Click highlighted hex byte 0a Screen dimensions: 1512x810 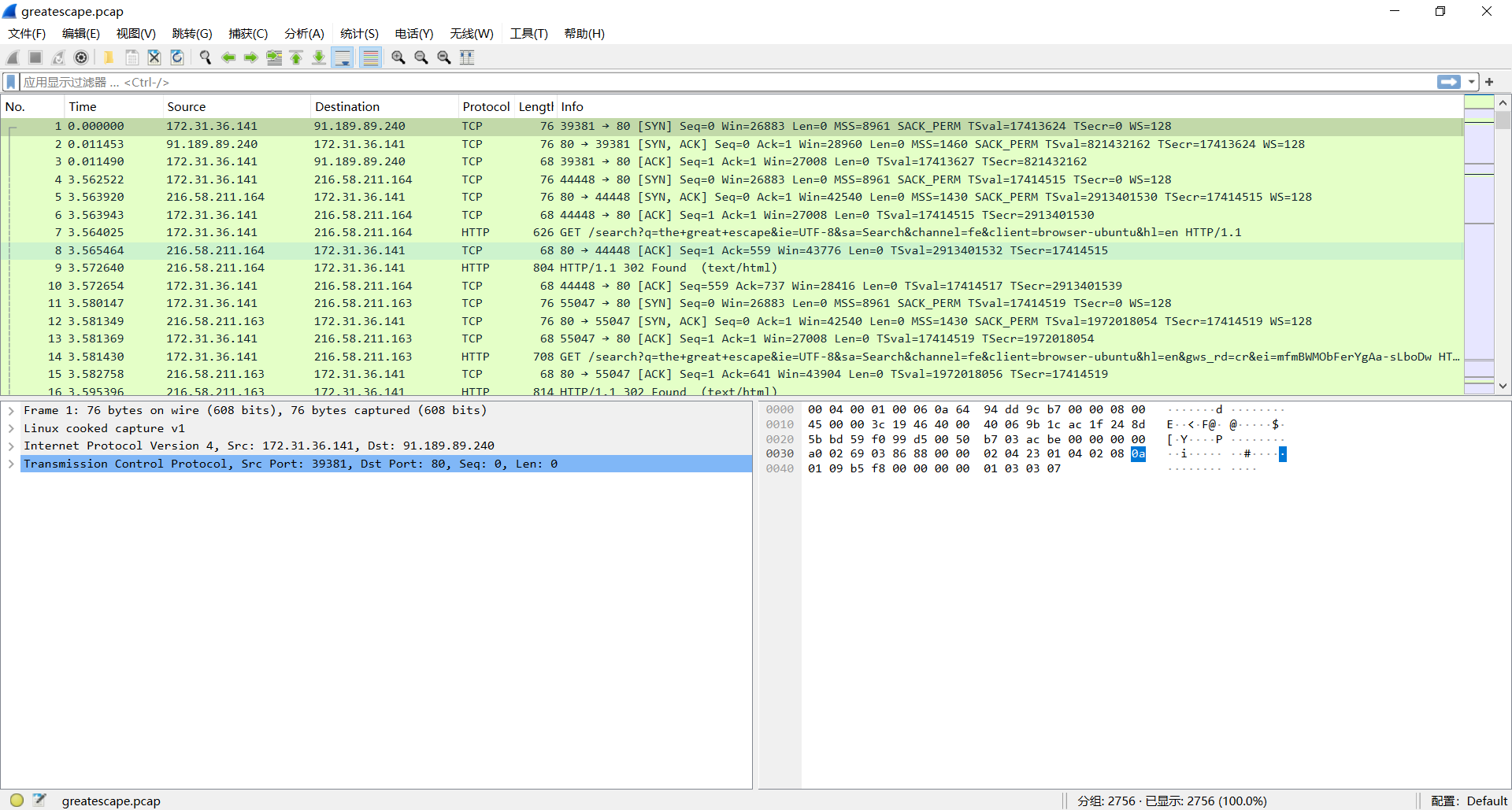click(1138, 454)
